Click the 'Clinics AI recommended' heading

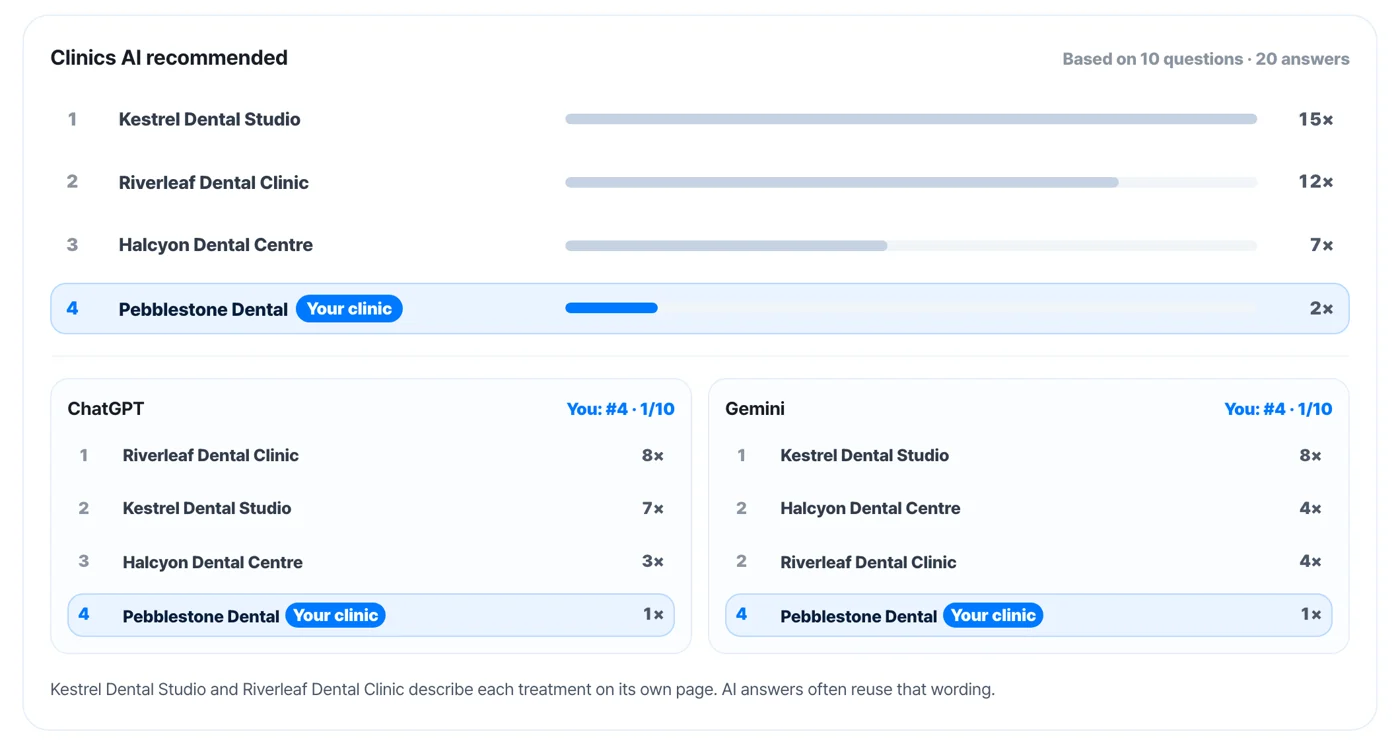169,58
